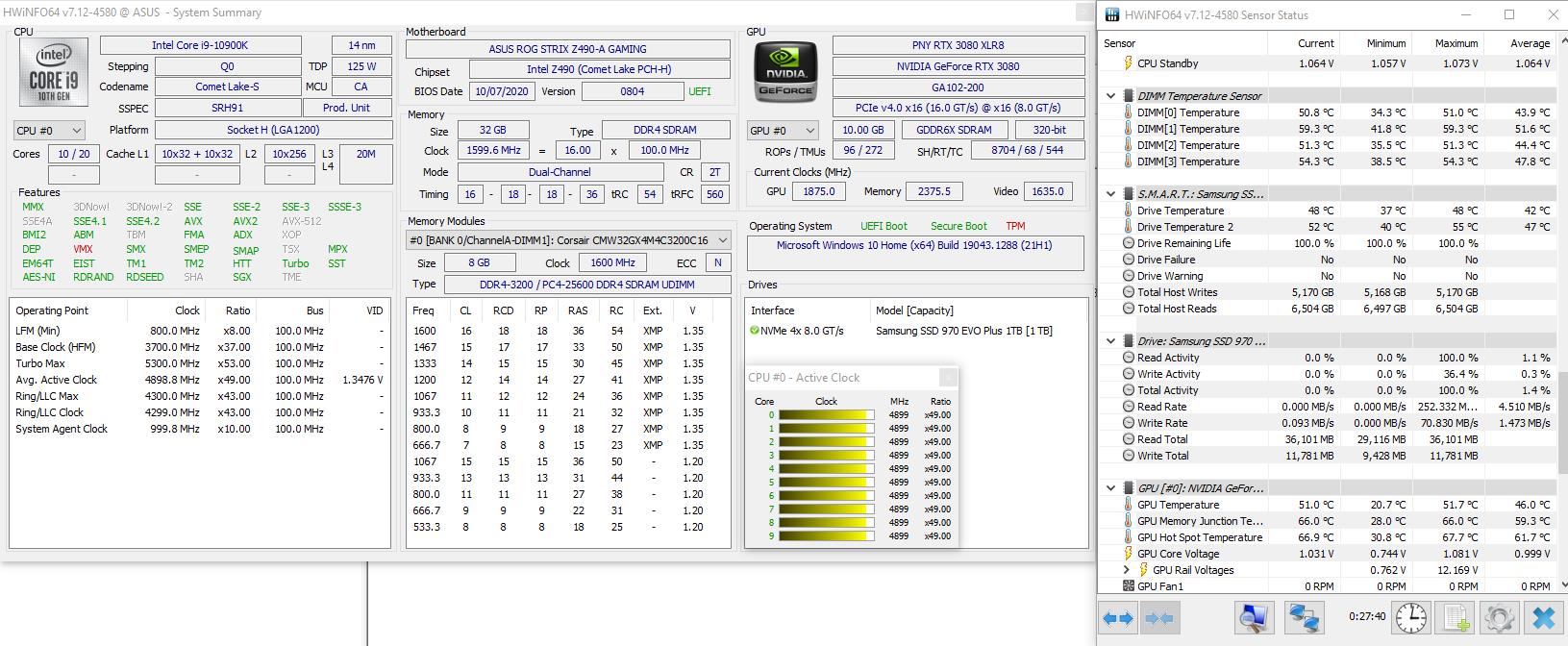Close the CPU #0 Active Clock popup
This screenshot has width=1568, height=646.
tap(948, 378)
